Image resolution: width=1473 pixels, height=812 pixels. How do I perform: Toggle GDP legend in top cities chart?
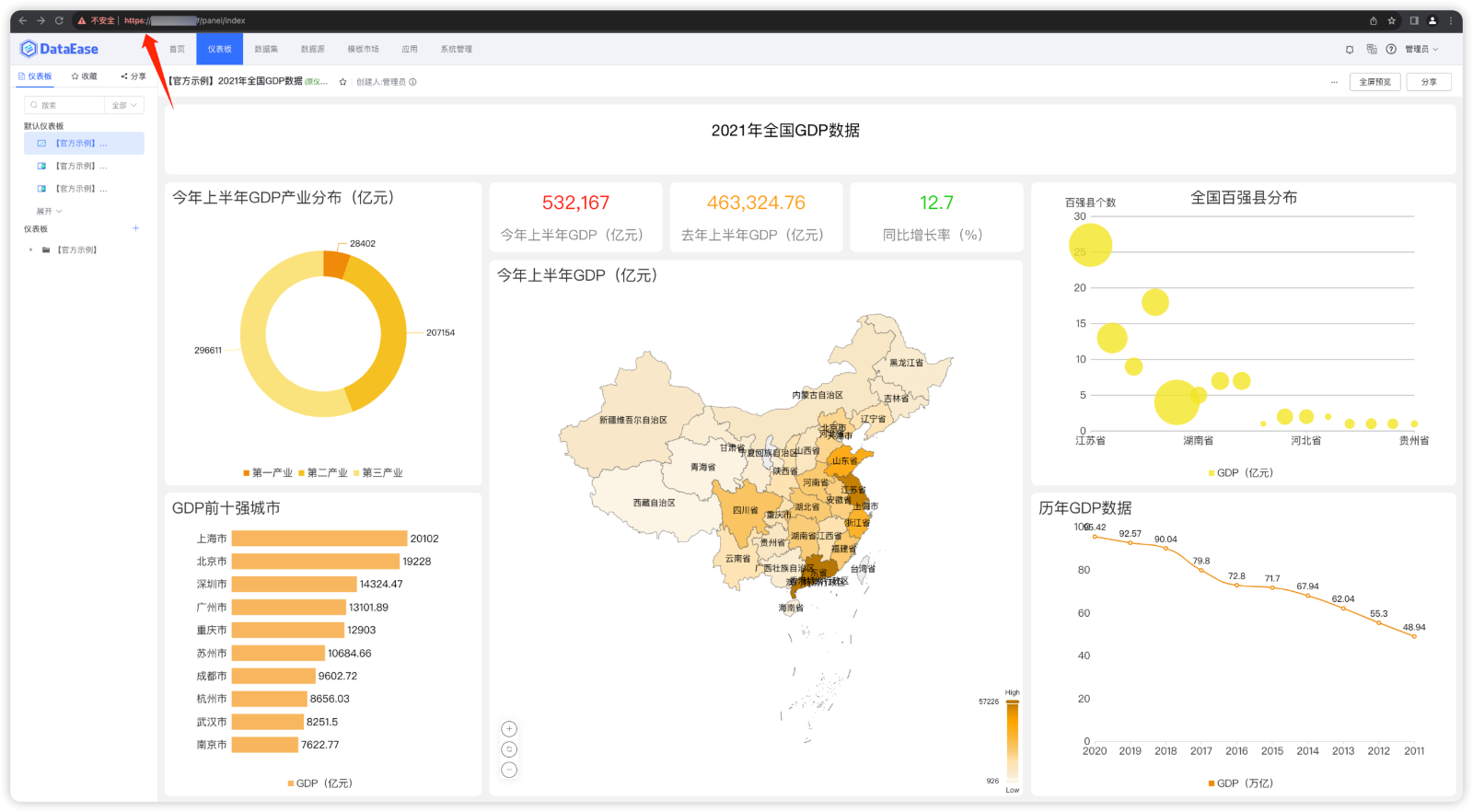point(320,783)
